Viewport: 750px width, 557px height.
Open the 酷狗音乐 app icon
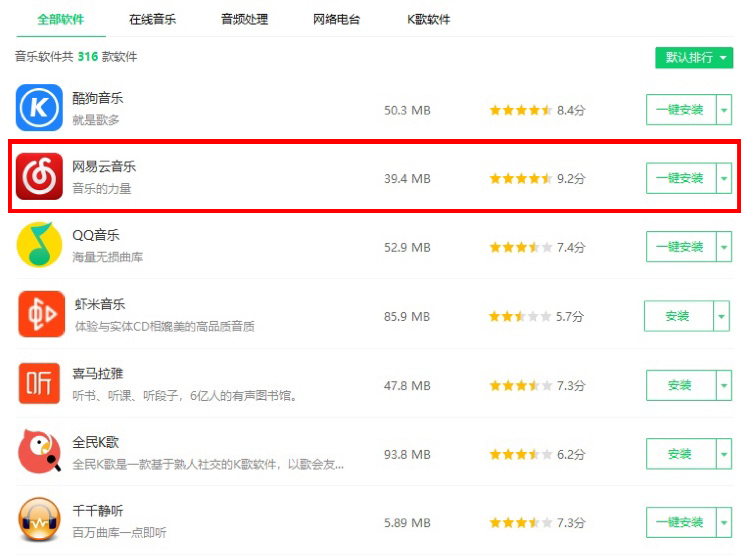39,108
